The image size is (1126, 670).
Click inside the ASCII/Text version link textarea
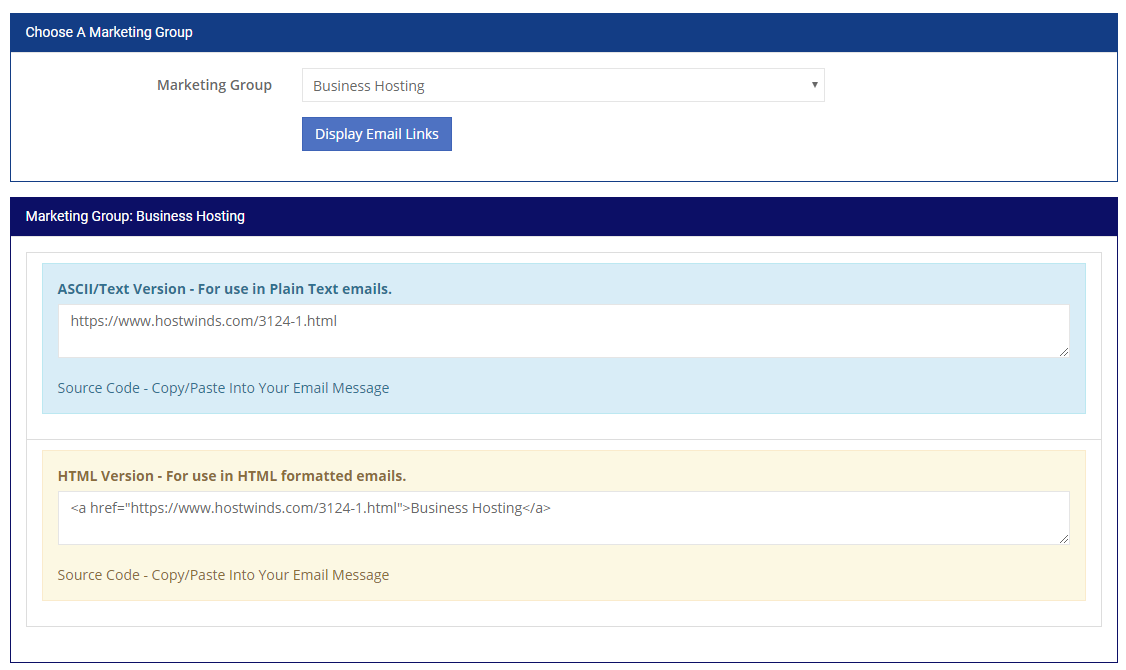click(x=564, y=331)
